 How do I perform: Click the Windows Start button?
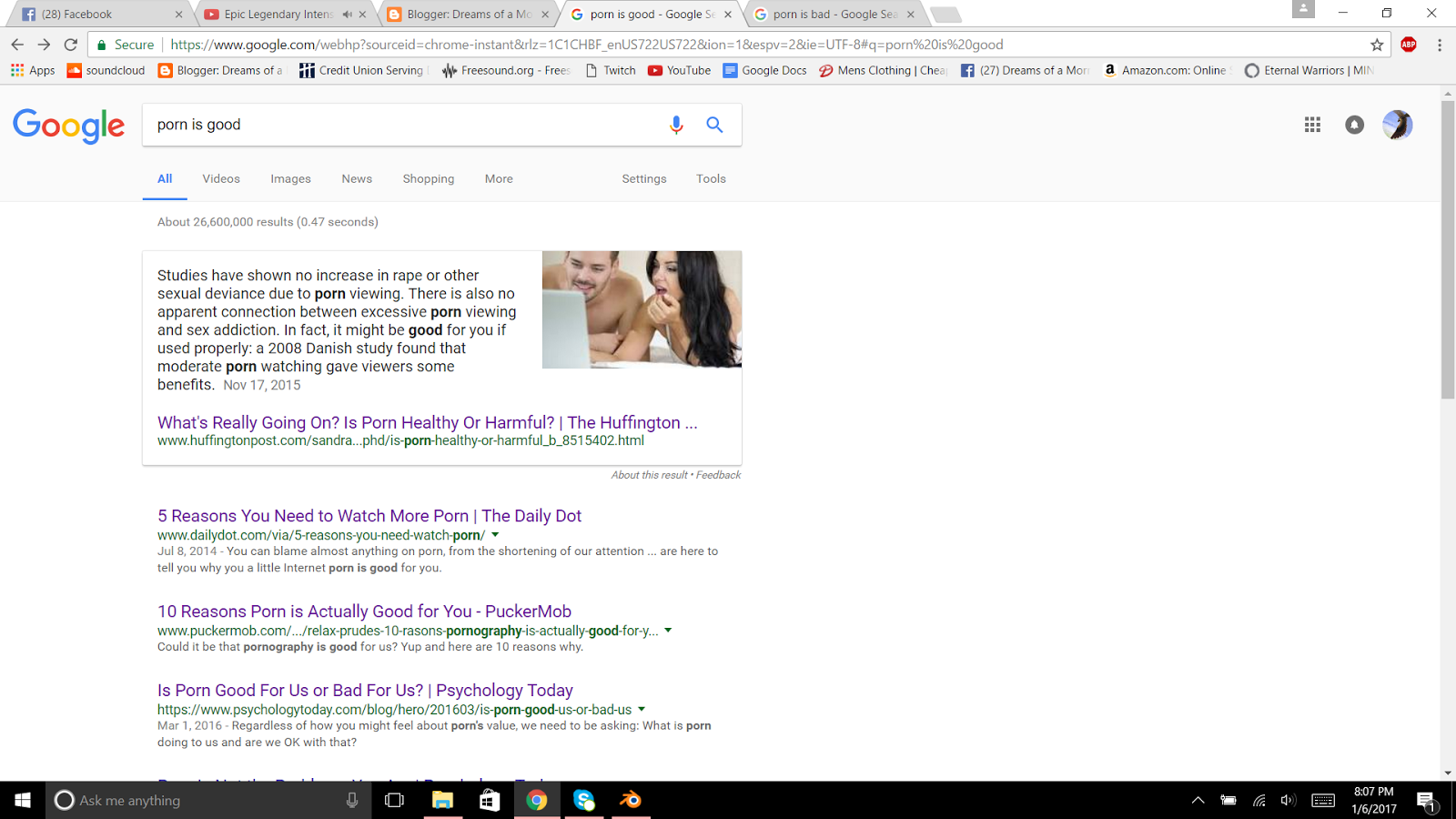[x=23, y=800]
